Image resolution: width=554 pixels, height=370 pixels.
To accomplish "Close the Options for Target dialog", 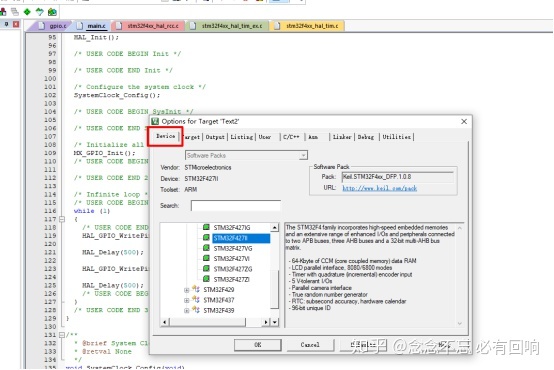I will 464,121.
